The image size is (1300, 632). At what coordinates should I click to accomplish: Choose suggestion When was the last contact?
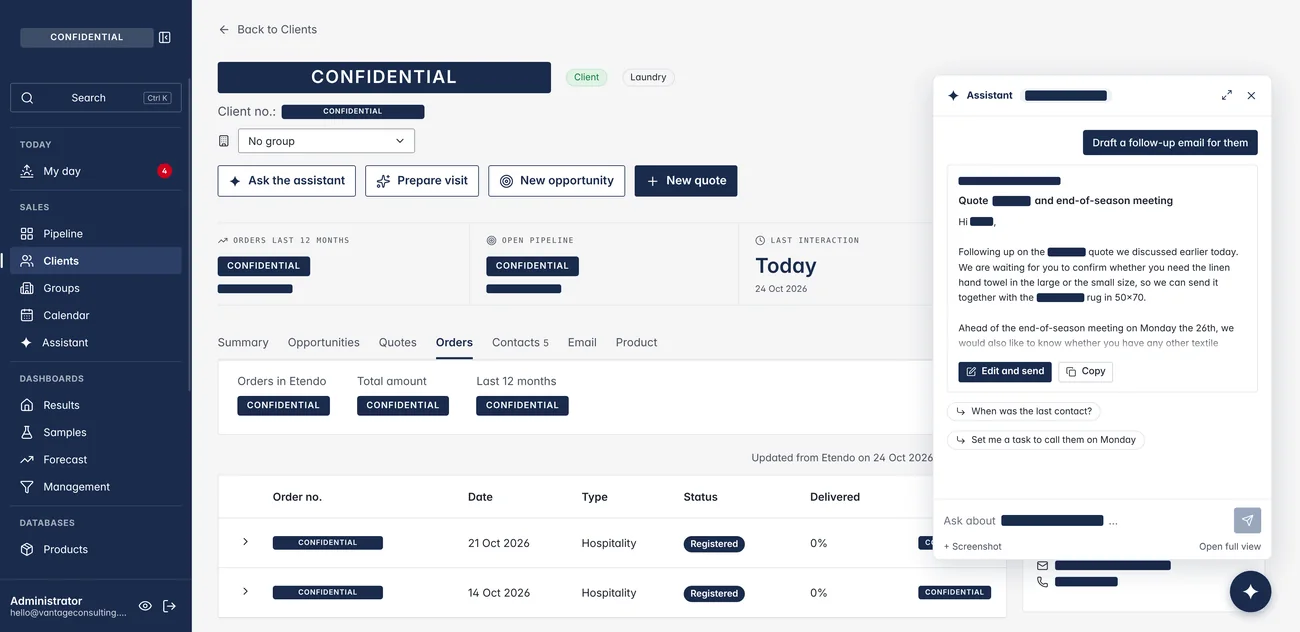pyautogui.click(x=1024, y=411)
